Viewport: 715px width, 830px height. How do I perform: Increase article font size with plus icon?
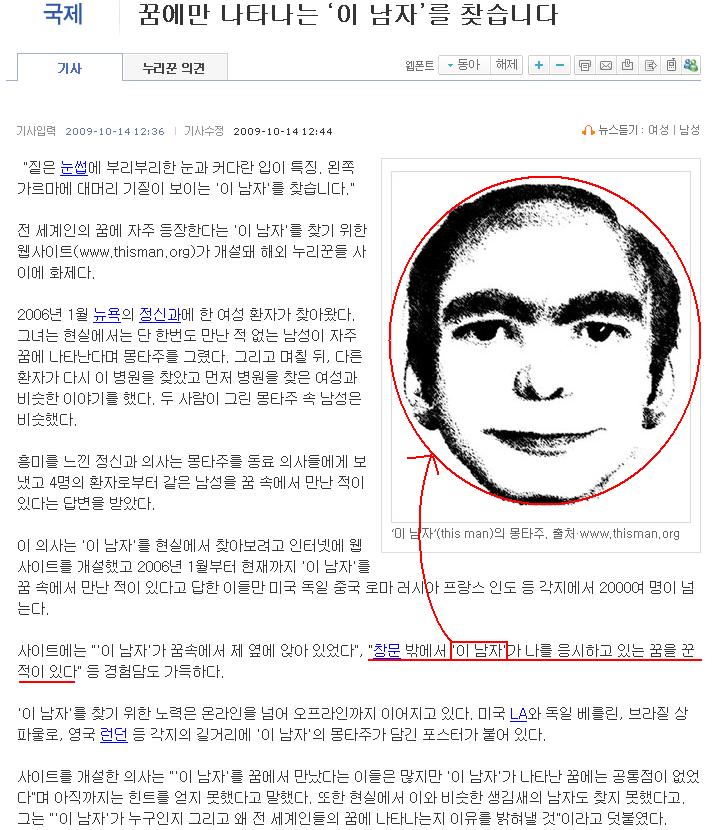[539, 65]
